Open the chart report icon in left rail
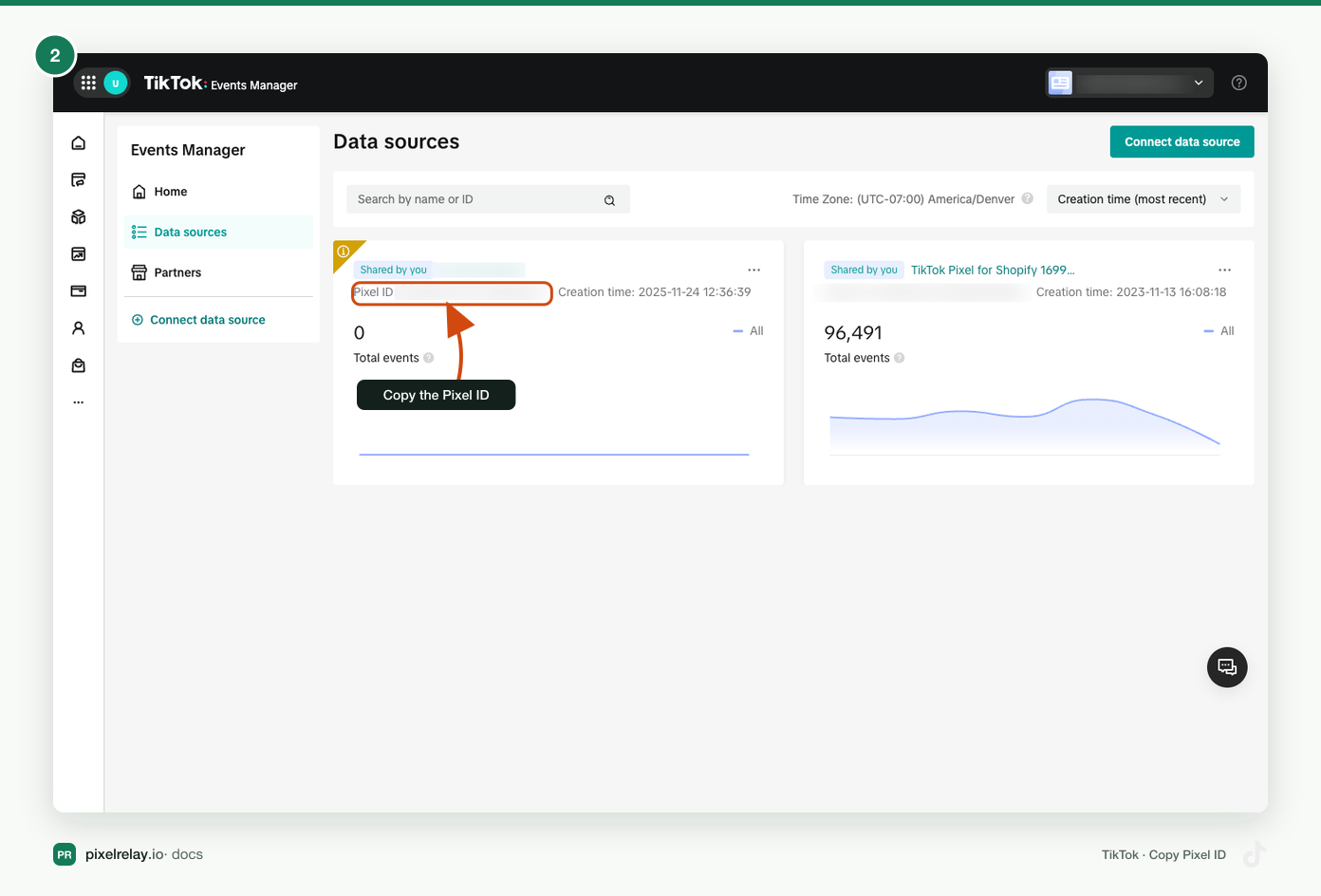Screen dimensions: 1321x896 click(x=79, y=254)
